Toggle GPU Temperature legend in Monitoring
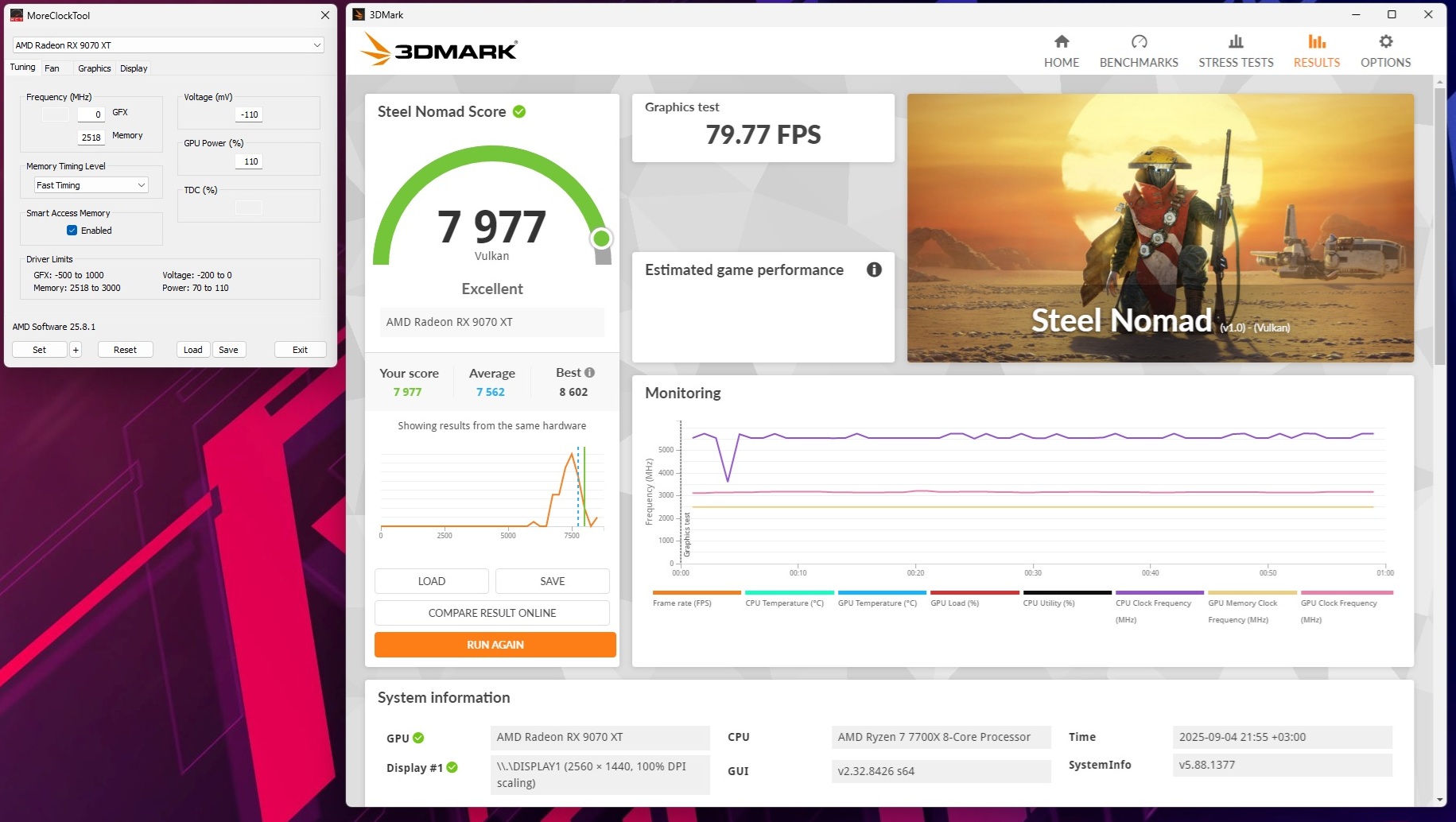The image size is (1456, 822). click(882, 599)
